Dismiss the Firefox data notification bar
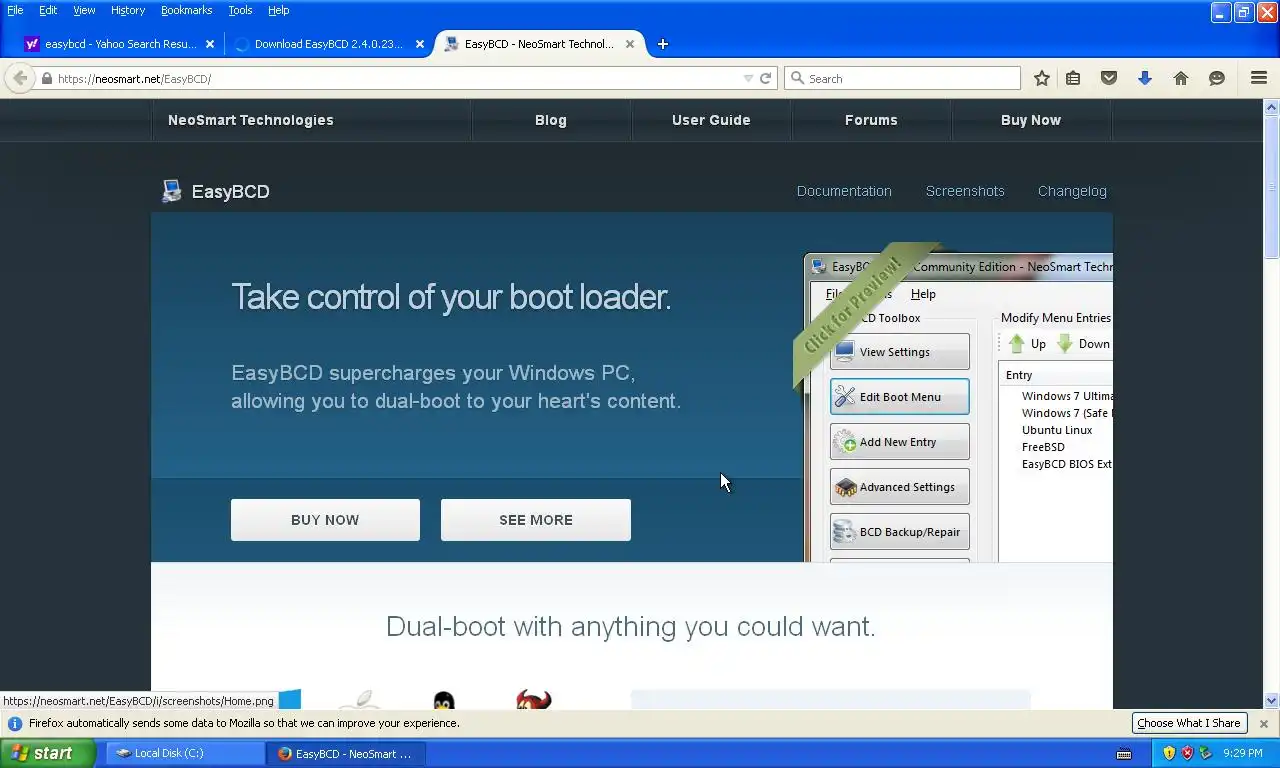This screenshot has height=768, width=1280. point(1263,723)
